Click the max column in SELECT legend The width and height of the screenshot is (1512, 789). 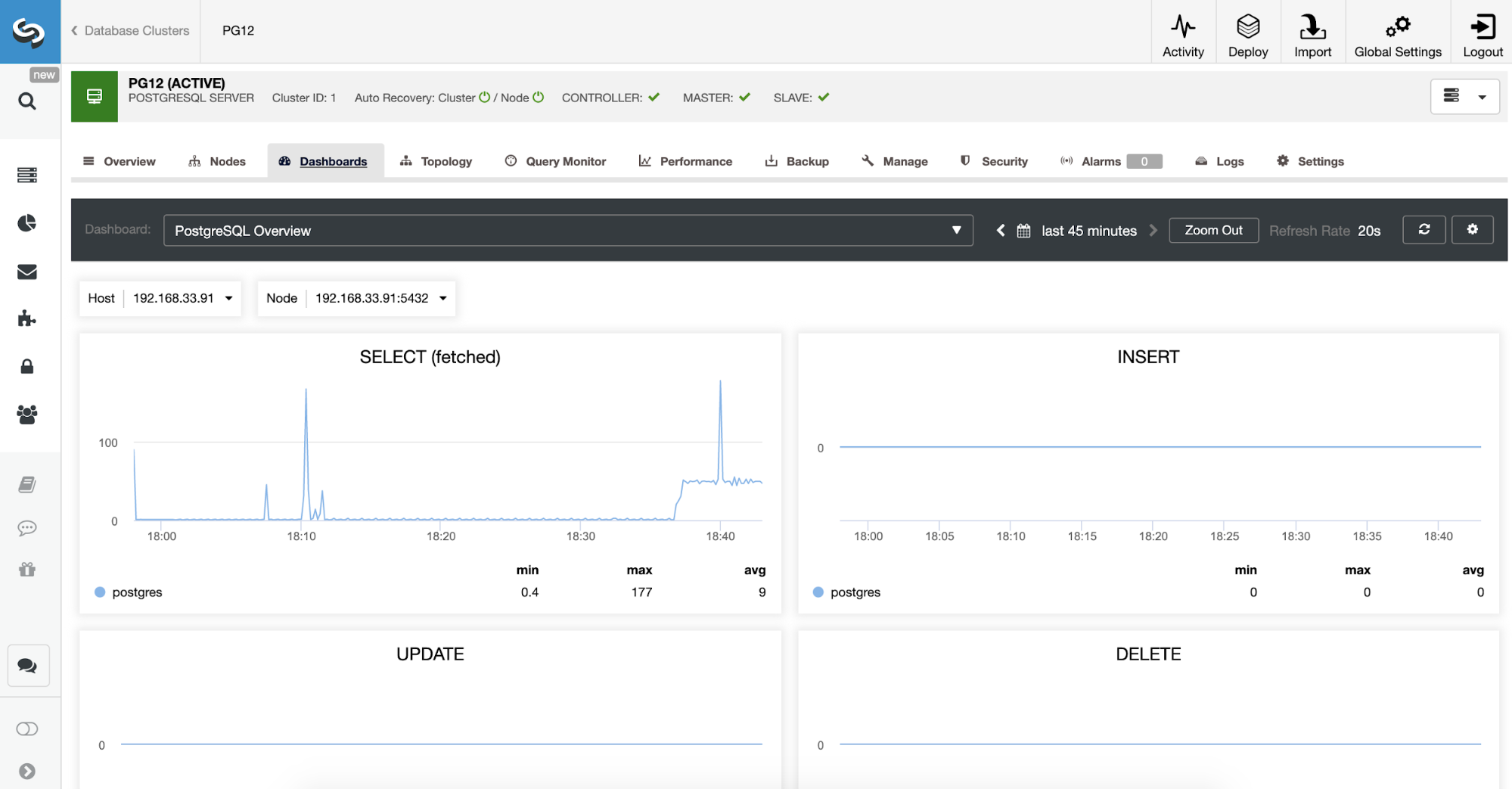pyautogui.click(x=639, y=570)
